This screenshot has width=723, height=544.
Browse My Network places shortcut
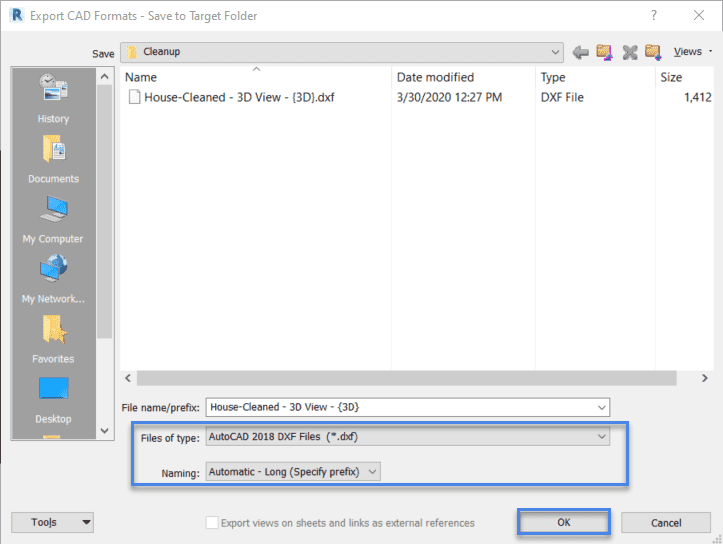coord(53,279)
